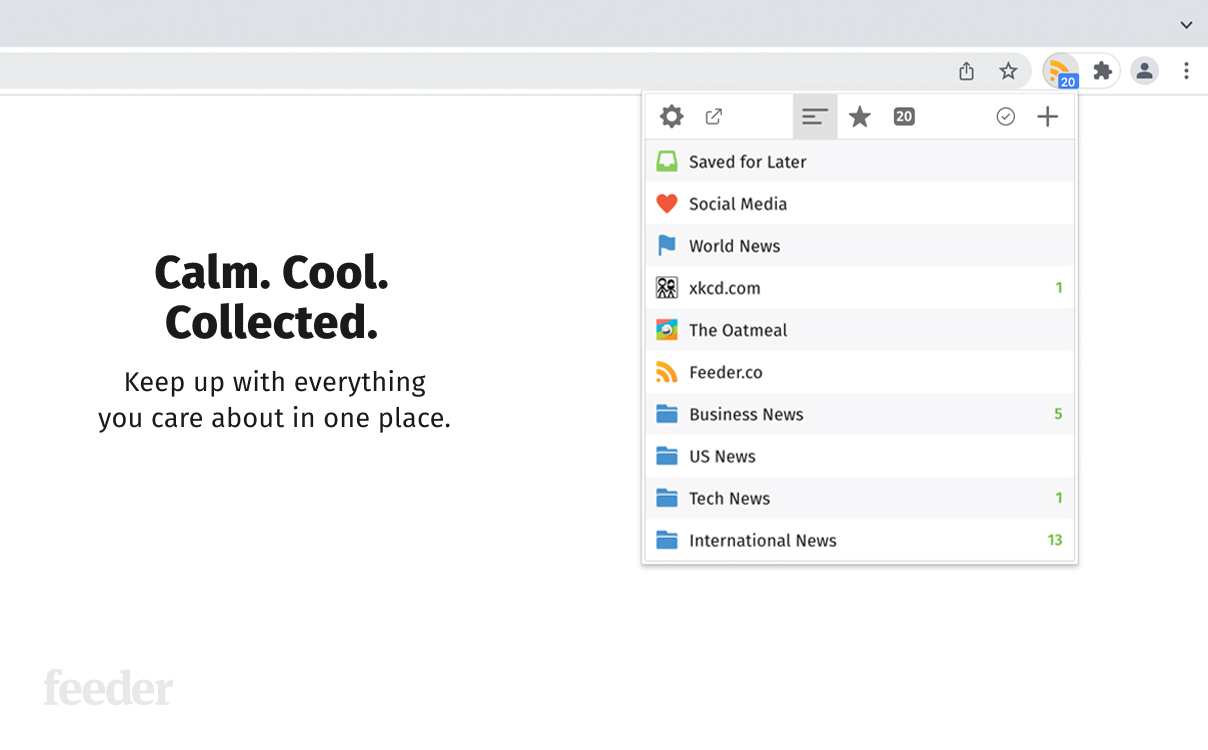Switch to the article list view tab

[x=814, y=116]
